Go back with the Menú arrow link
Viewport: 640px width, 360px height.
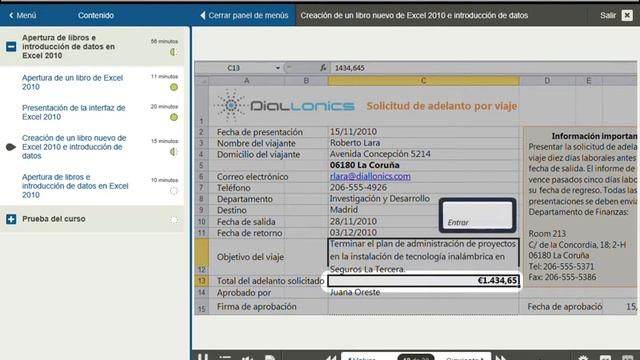click(22, 16)
